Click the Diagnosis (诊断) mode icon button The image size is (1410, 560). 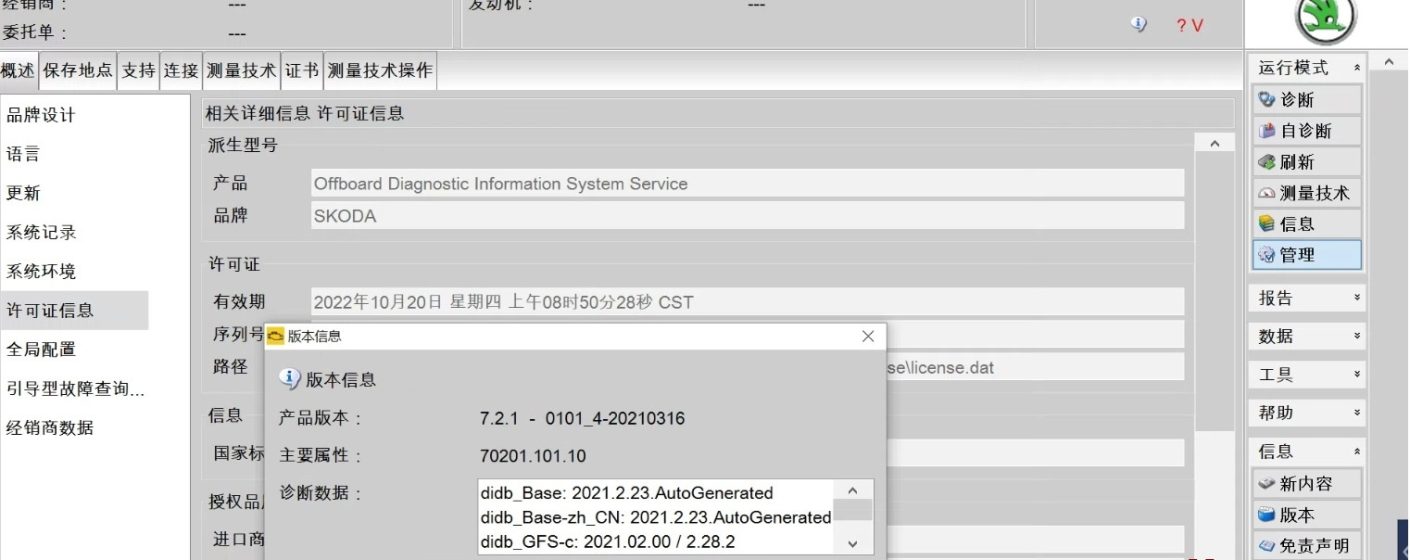point(1305,100)
